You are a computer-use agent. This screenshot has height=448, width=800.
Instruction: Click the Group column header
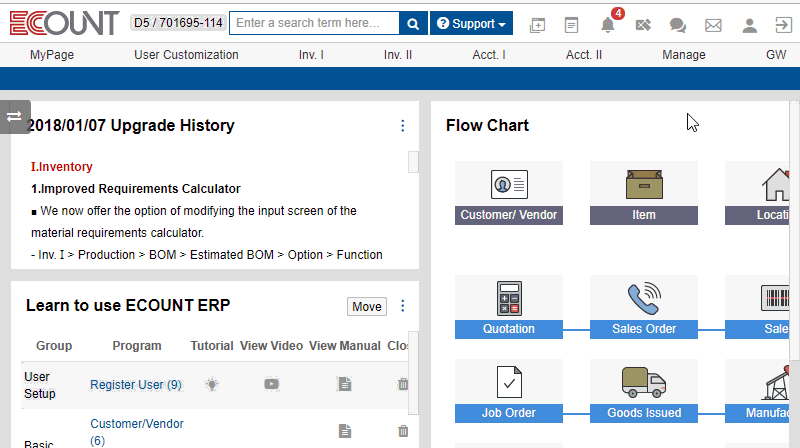(x=54, y=346)
